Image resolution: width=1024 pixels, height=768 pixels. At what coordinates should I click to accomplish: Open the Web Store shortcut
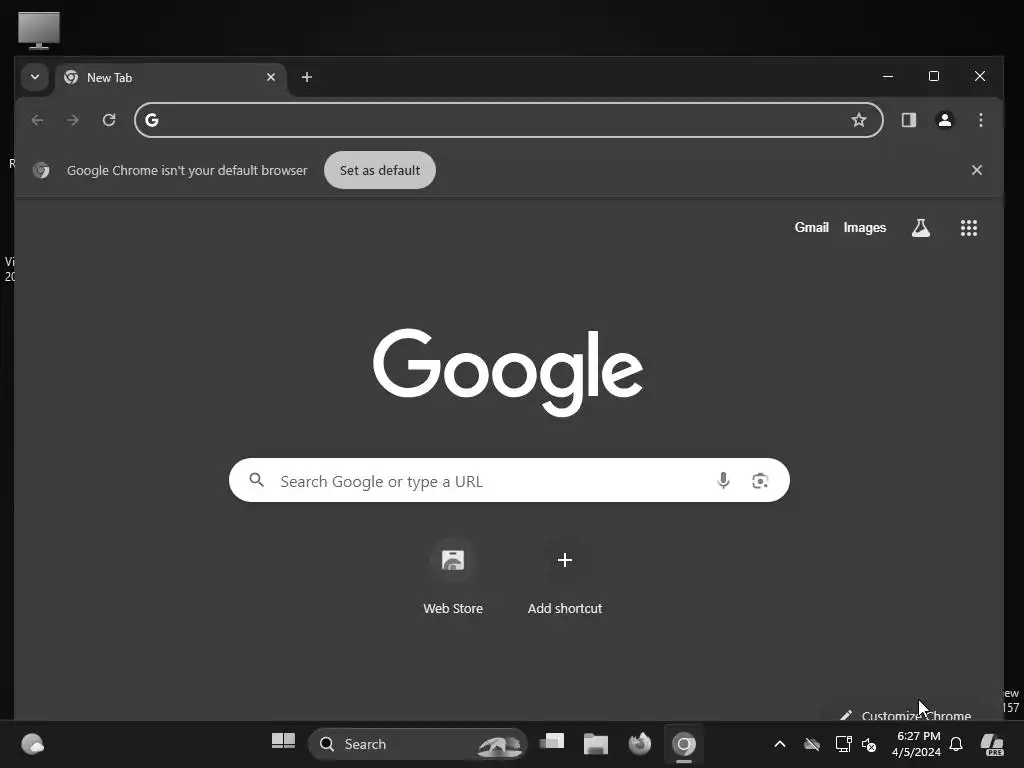coord(453,577)
